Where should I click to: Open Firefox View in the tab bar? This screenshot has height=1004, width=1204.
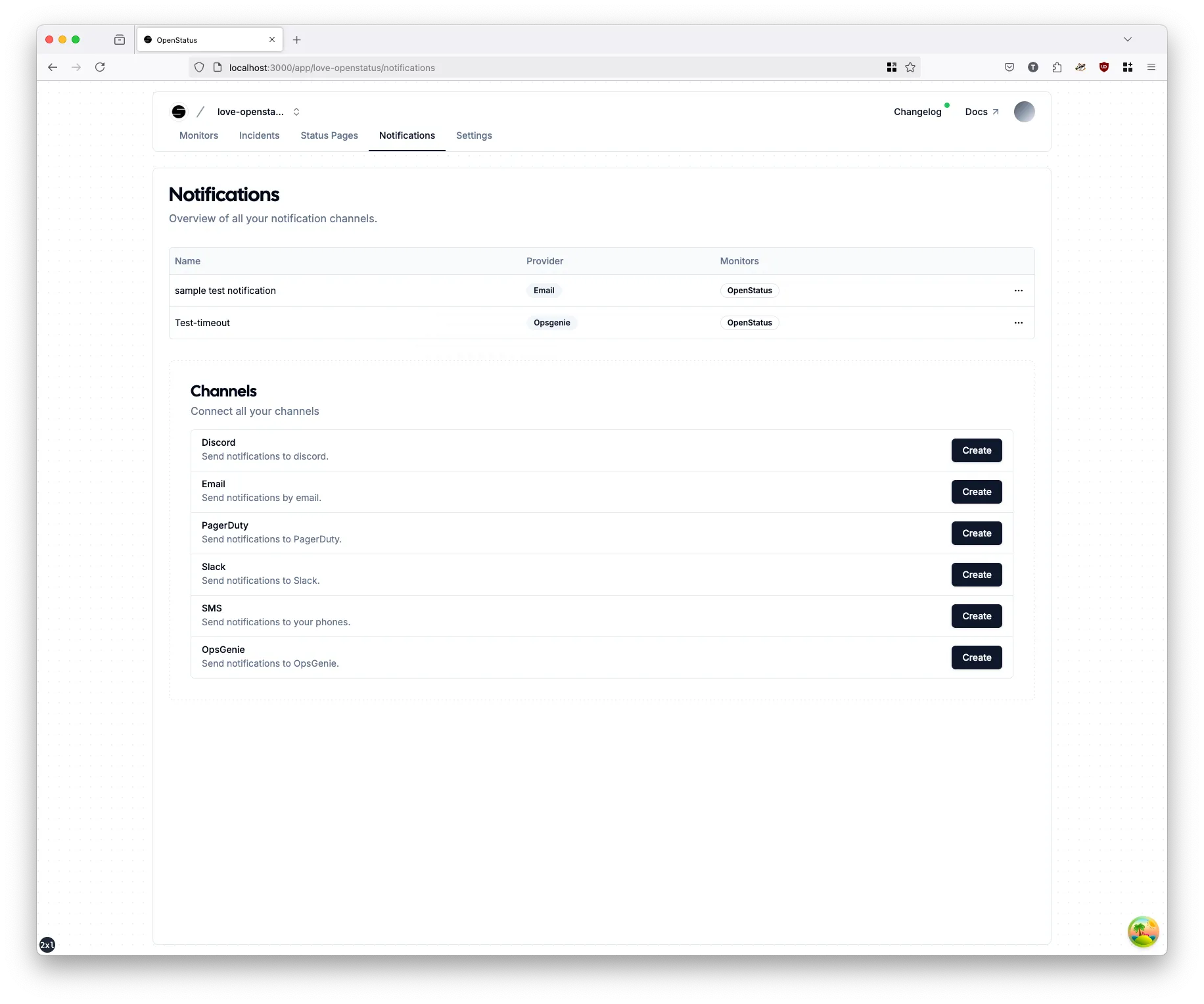pyautogui.click(x=120, y=39)
